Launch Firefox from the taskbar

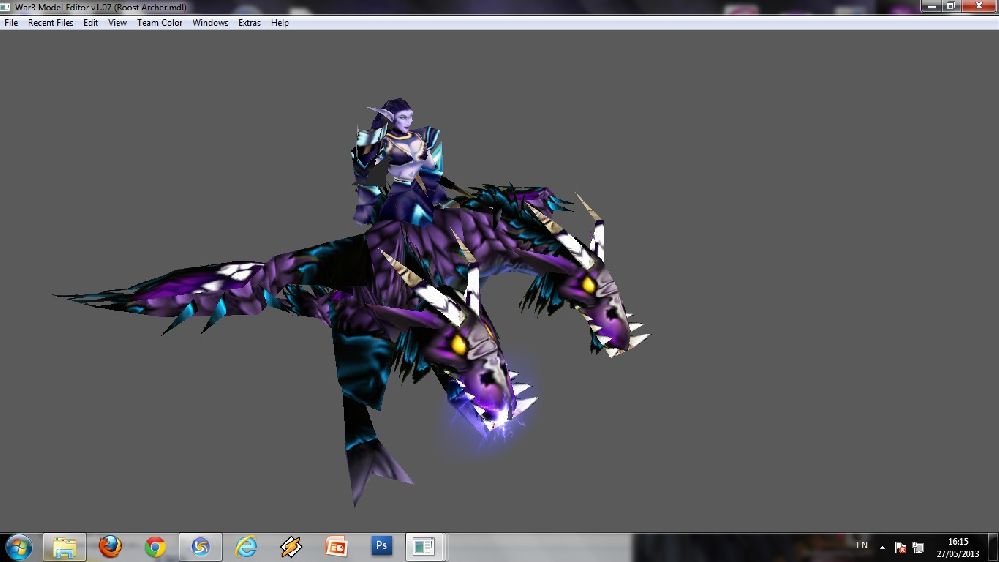(x=110, y=547)
